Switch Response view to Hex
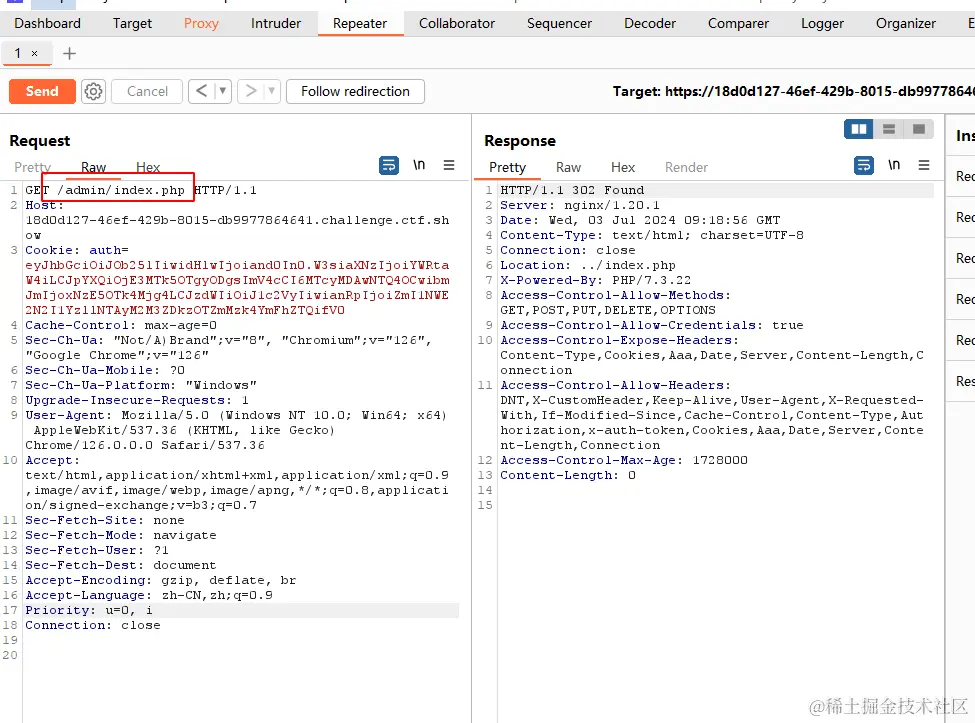 point(622,167)
